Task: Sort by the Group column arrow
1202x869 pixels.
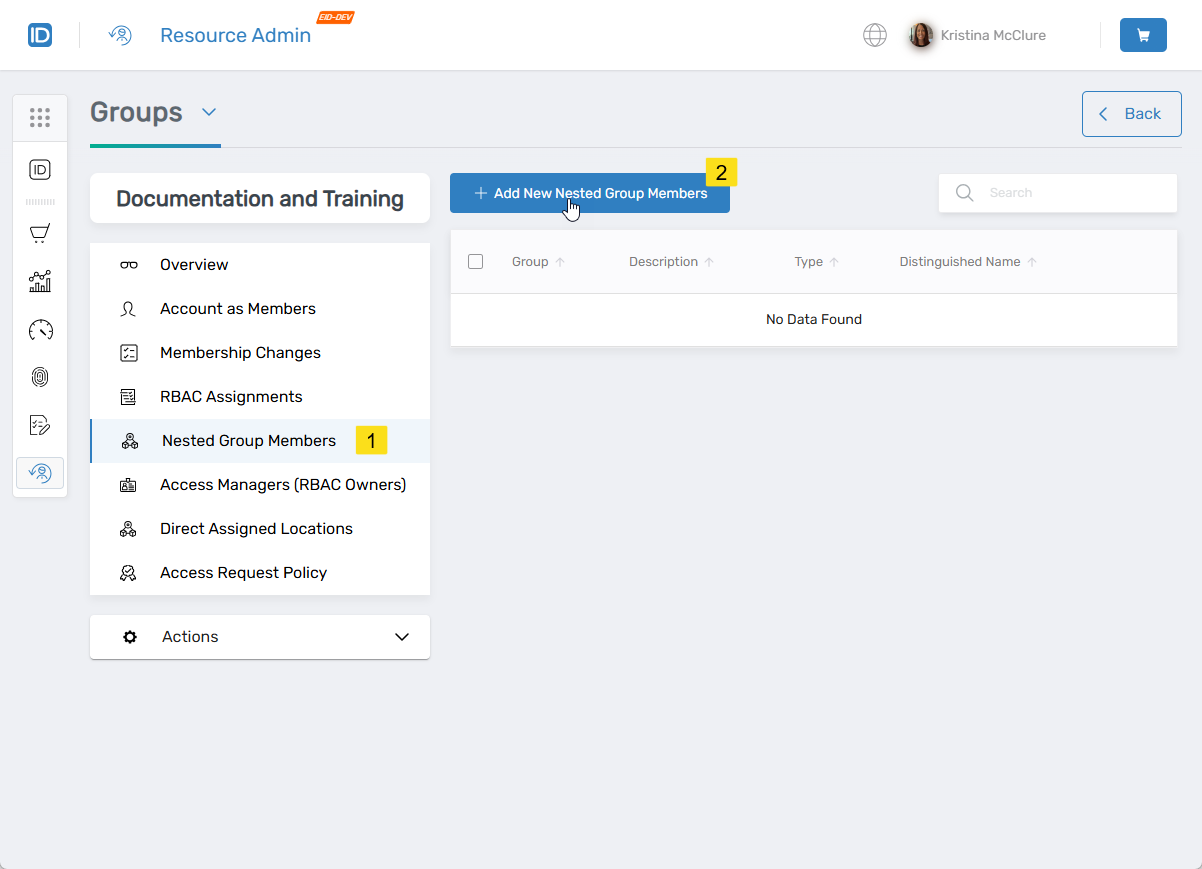Action: tap(560, 261)
